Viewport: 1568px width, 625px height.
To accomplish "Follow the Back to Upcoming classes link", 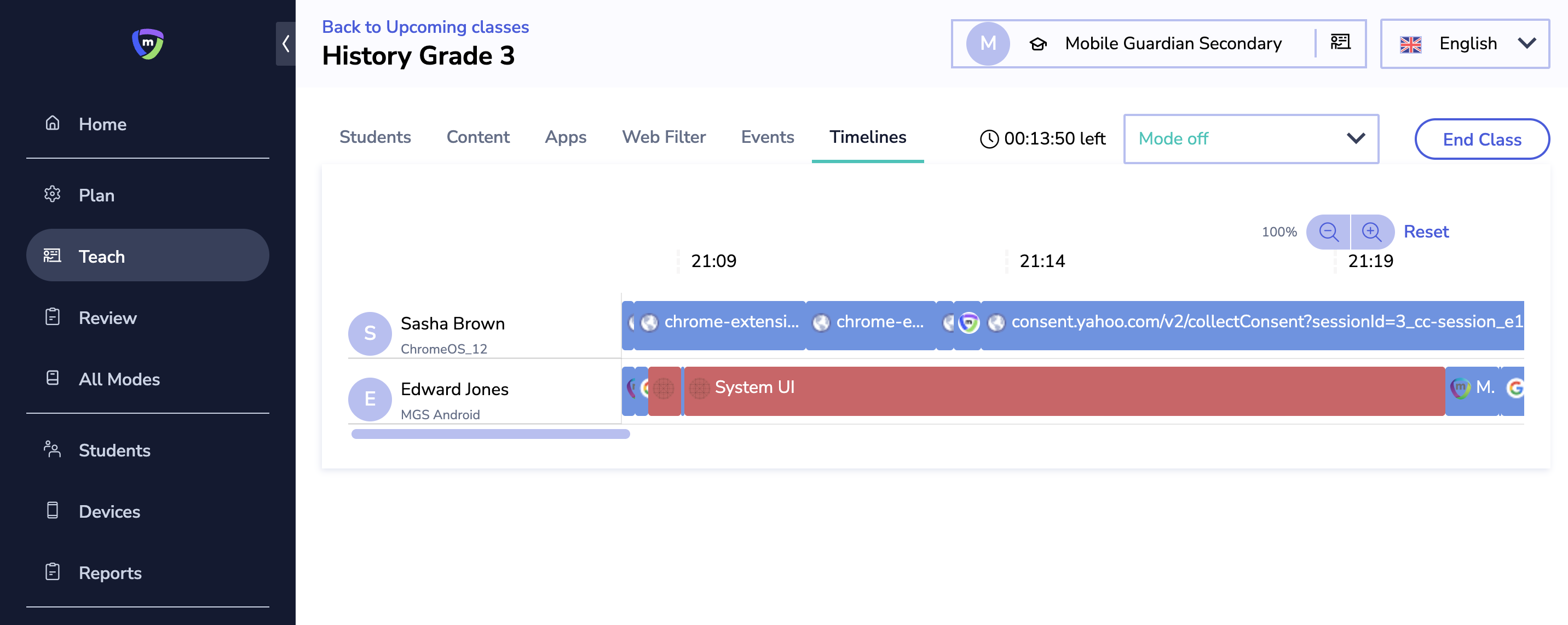I will click(425, 27).
